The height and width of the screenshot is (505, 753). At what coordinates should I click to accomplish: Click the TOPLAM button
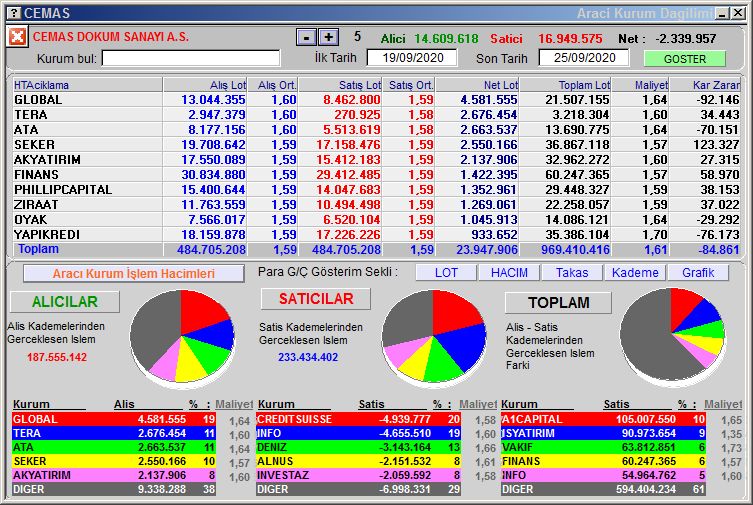click(559, 303)
